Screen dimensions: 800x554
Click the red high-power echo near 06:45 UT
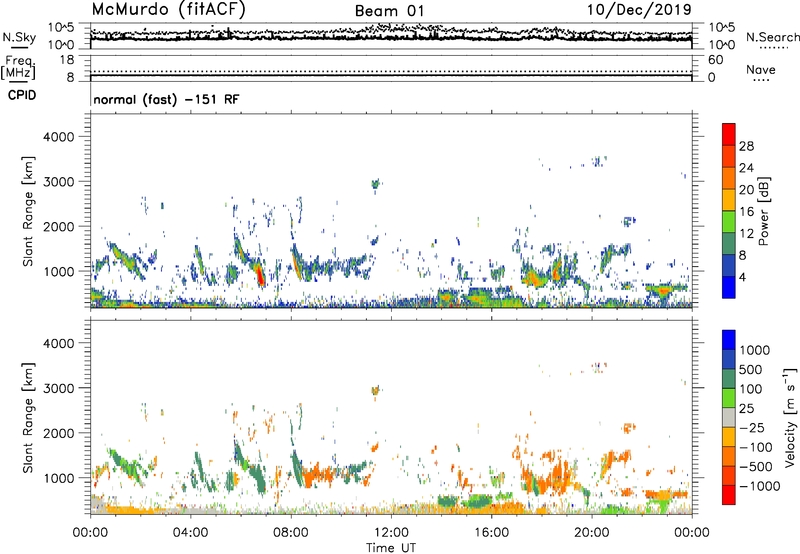261,275
